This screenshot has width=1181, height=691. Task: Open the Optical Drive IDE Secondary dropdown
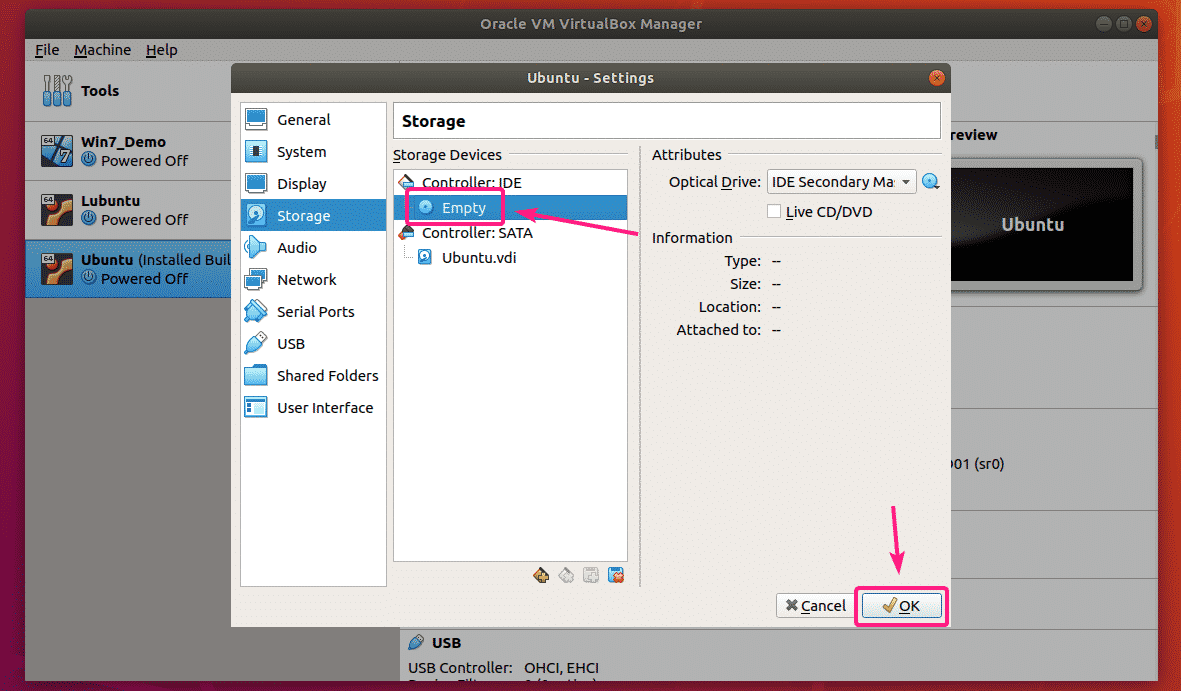point(841,182)
